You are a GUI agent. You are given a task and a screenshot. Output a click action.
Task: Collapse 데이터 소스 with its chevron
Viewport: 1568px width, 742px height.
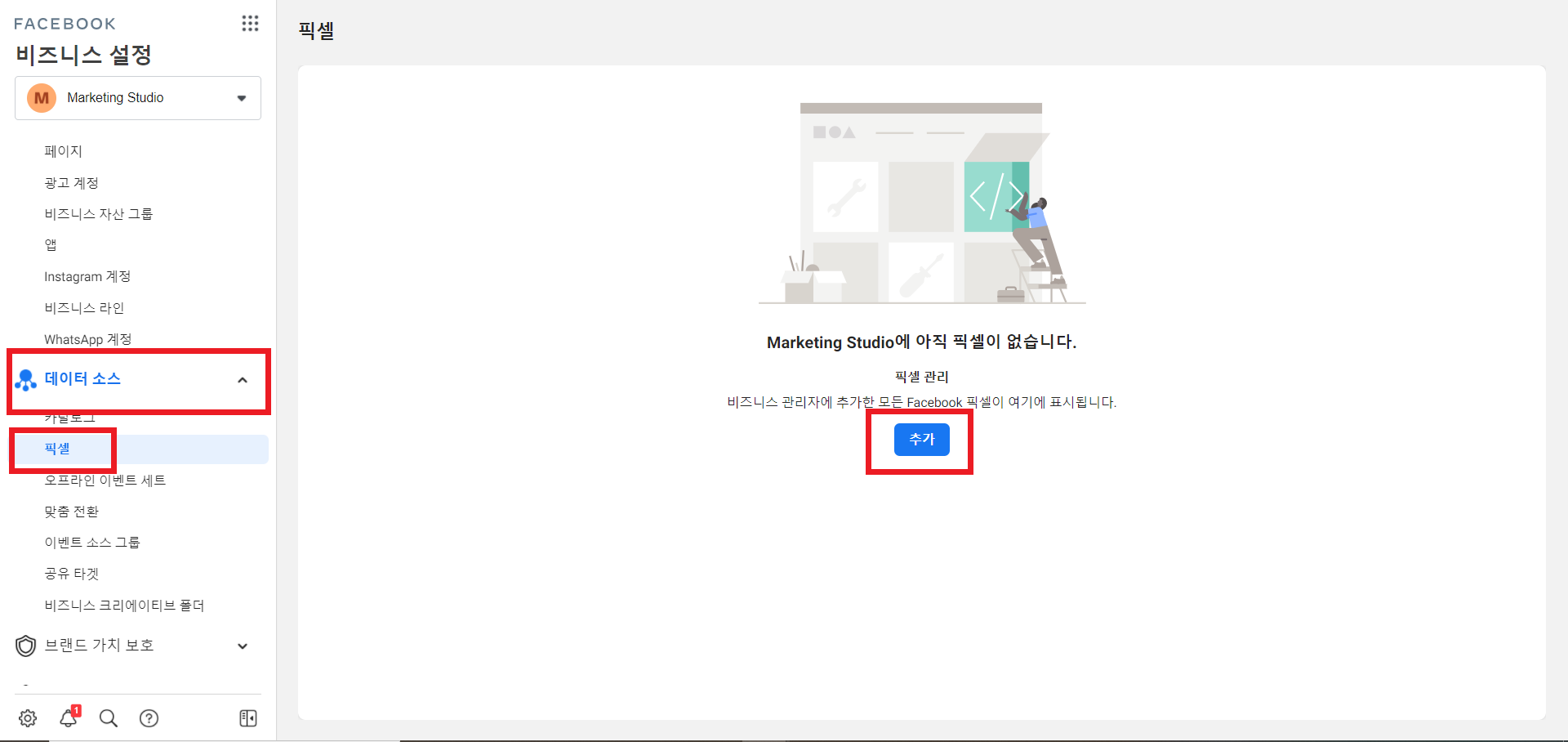(243, 380)
